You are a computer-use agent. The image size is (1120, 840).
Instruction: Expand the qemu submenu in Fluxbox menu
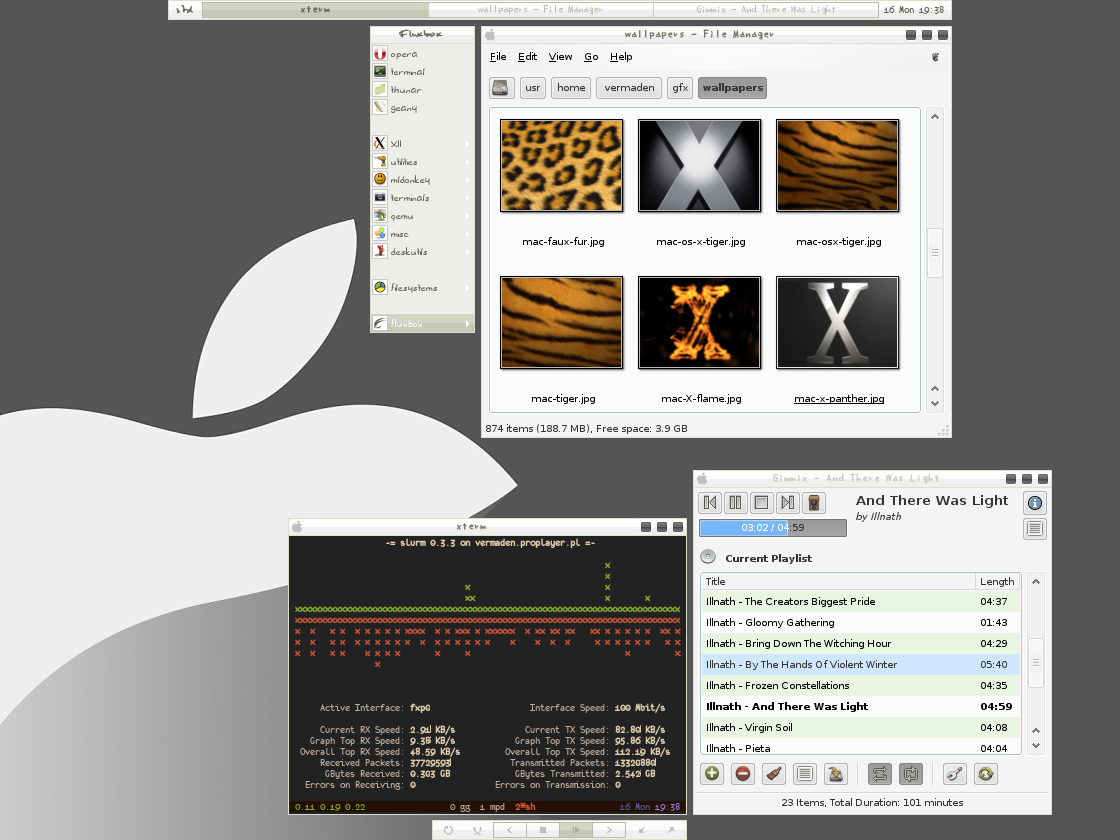(x=421, y=216)
